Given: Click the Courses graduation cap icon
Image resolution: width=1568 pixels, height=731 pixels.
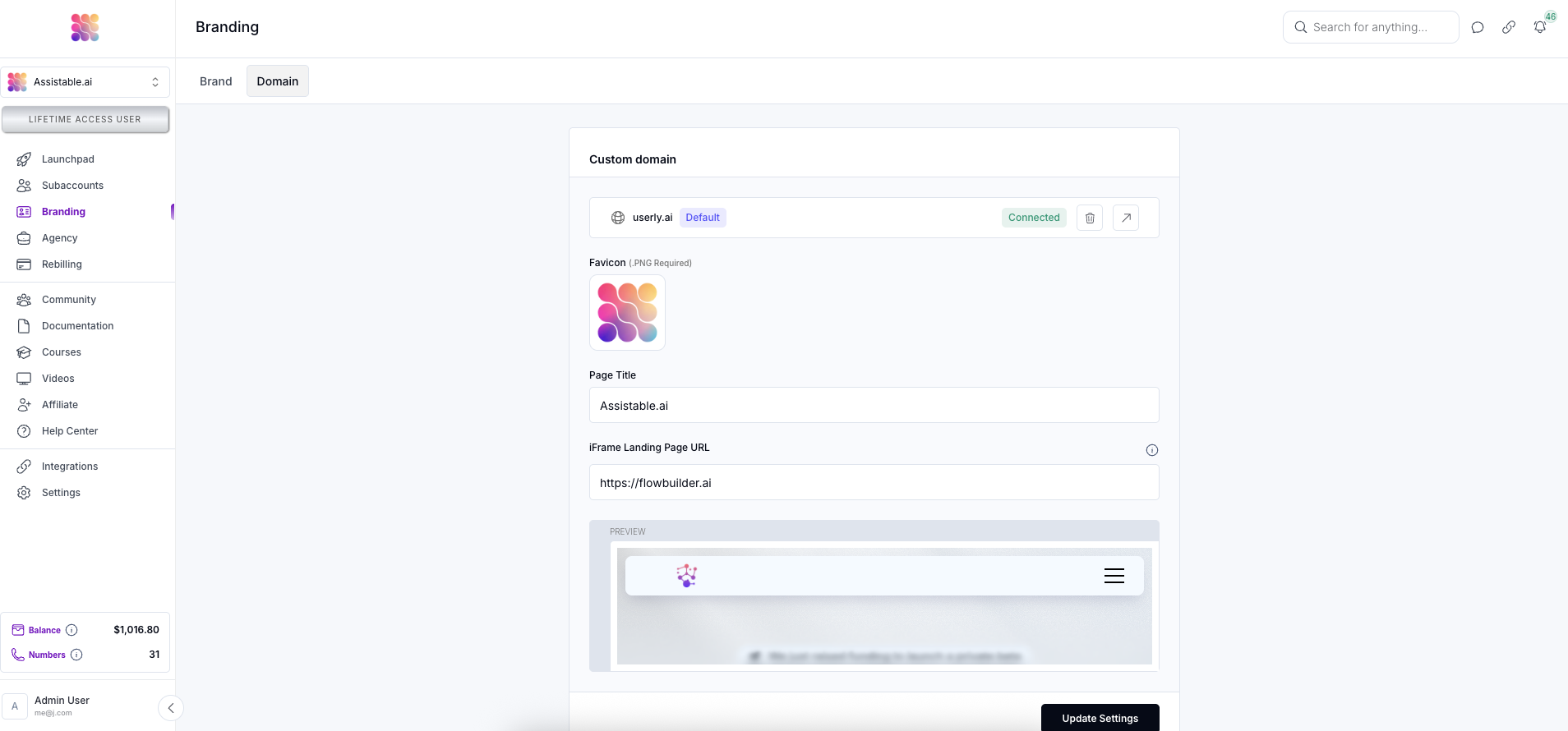Looking at the screenshot, I should pyautogui.click(x=24, y=352).
